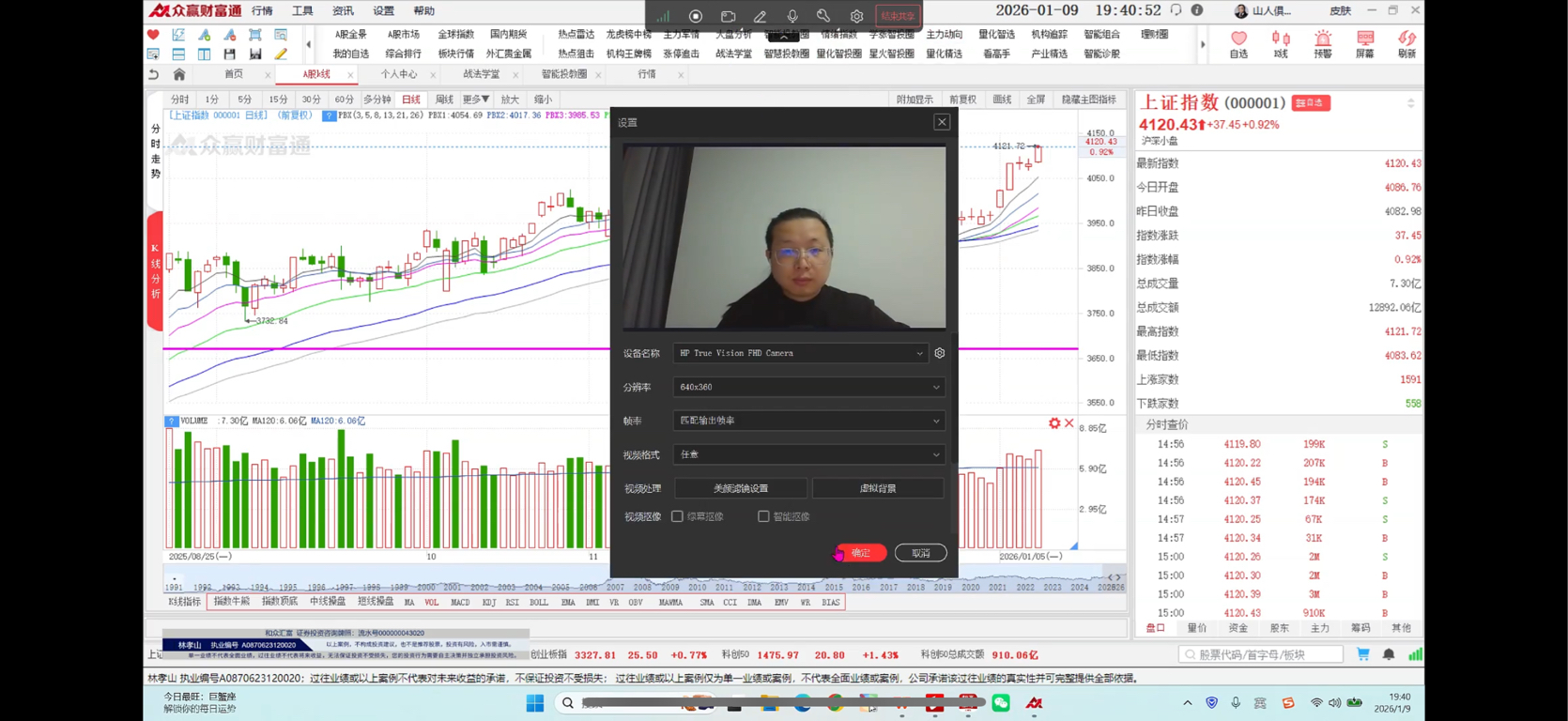Show hidden system tray icons
Screen dimensions: 1568x721
[1188, 703]
